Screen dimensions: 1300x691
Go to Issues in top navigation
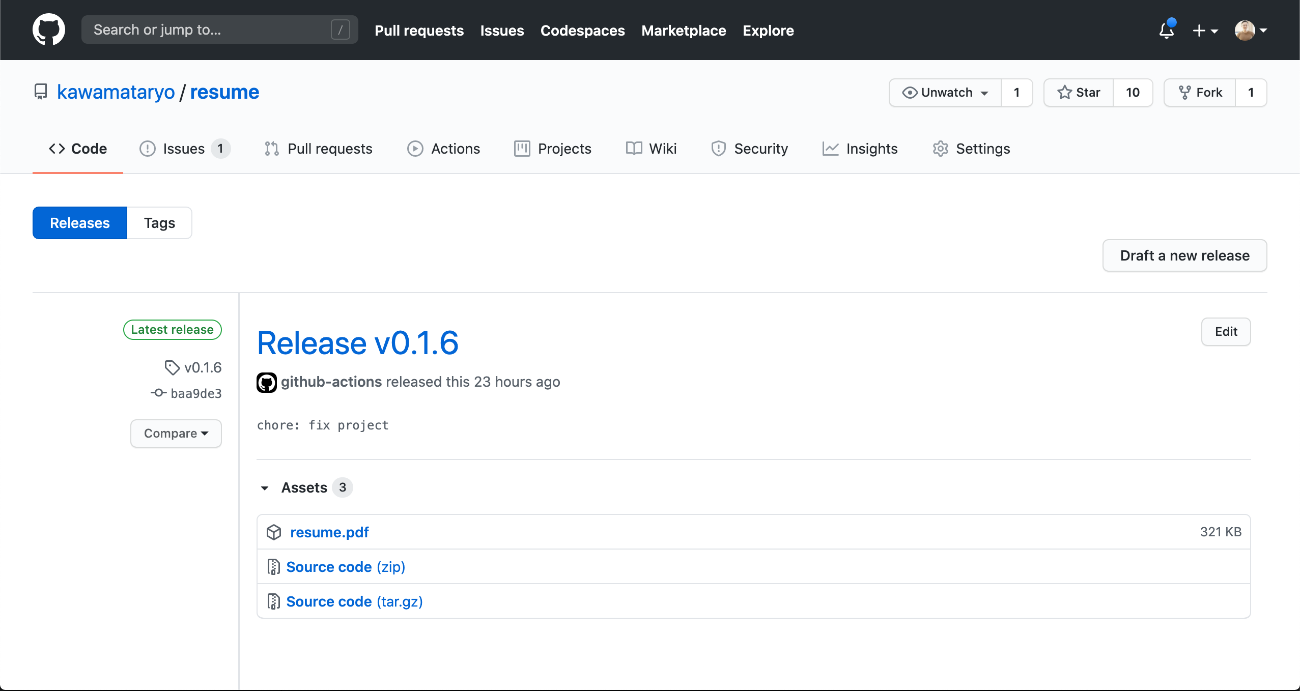click(x=502, y=31)
